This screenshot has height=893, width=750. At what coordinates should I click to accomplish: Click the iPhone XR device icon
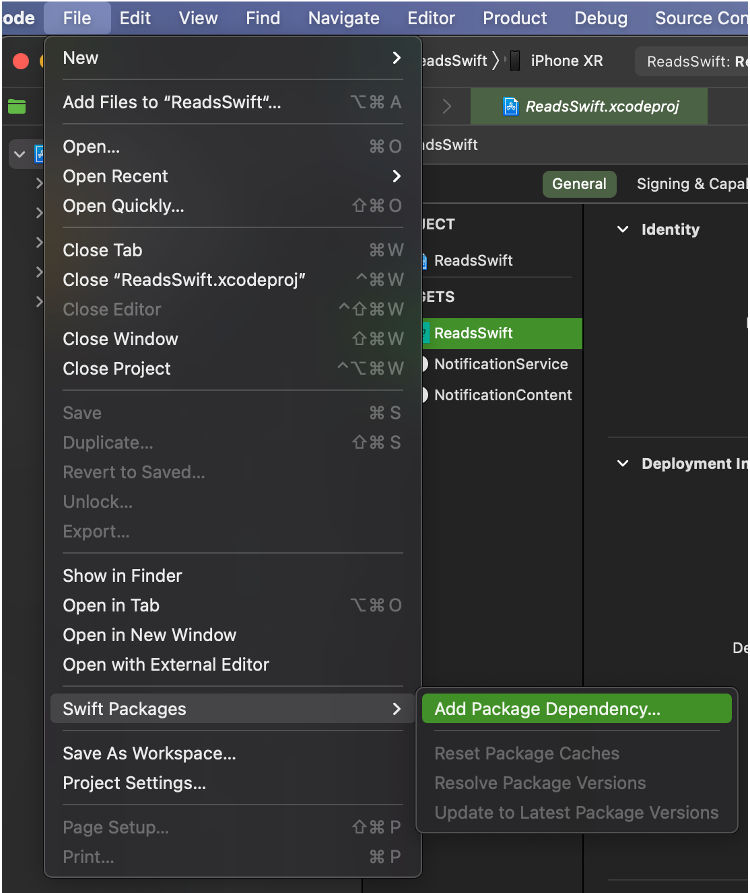point(515,61)
